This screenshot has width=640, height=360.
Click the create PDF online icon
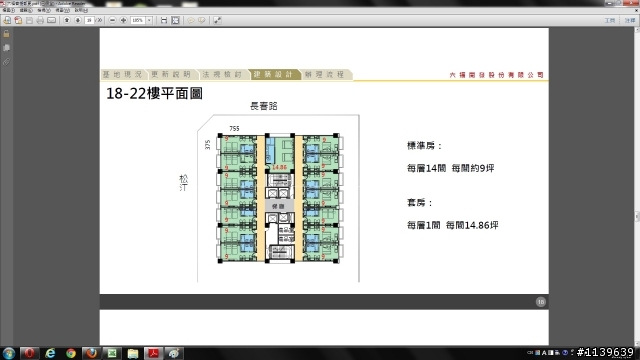click(7, 20)
